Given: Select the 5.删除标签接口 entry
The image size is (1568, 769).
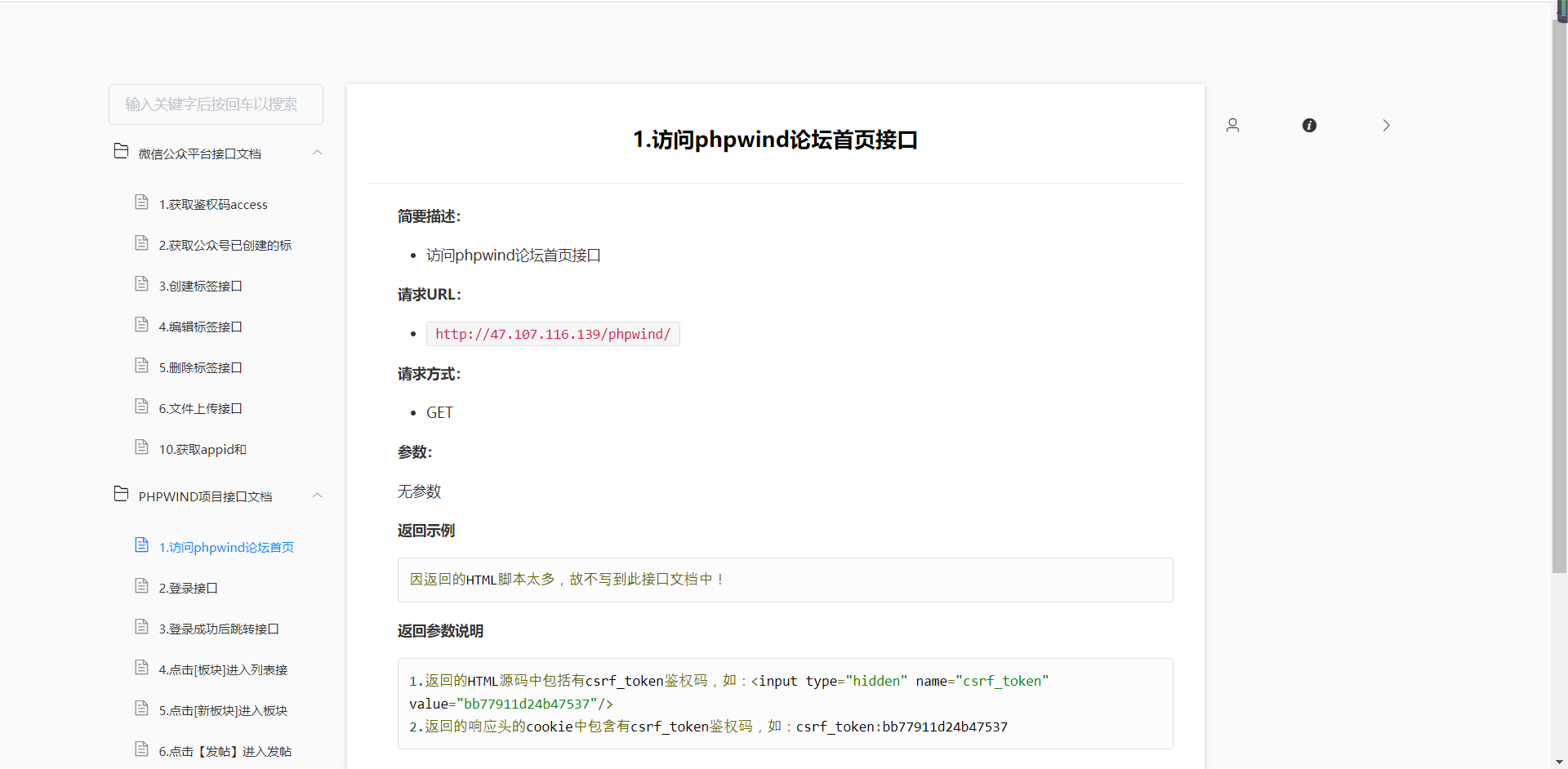Looking at the screenshot, I should [x=199, y=367].
